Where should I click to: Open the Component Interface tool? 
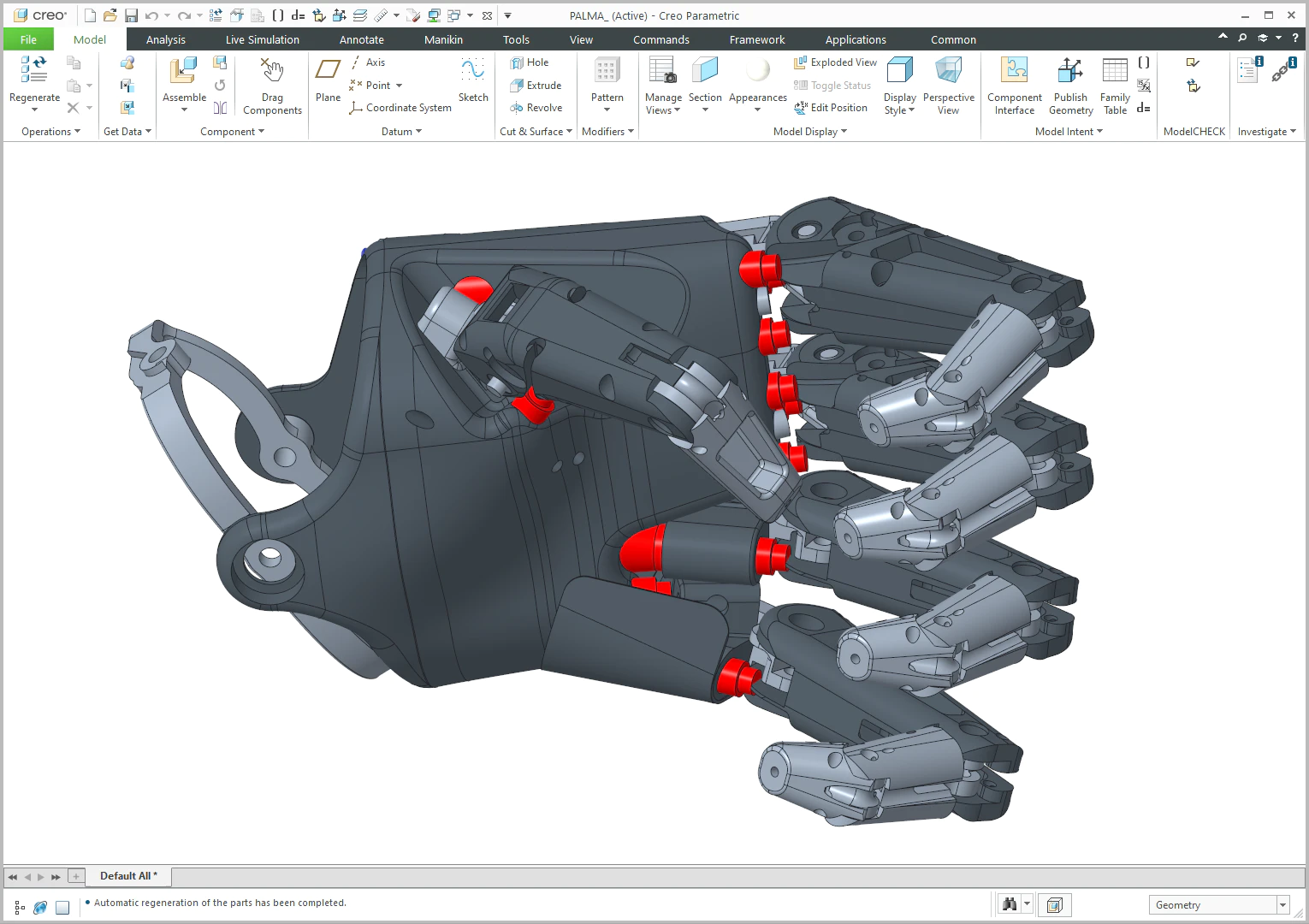point(1014,86)
